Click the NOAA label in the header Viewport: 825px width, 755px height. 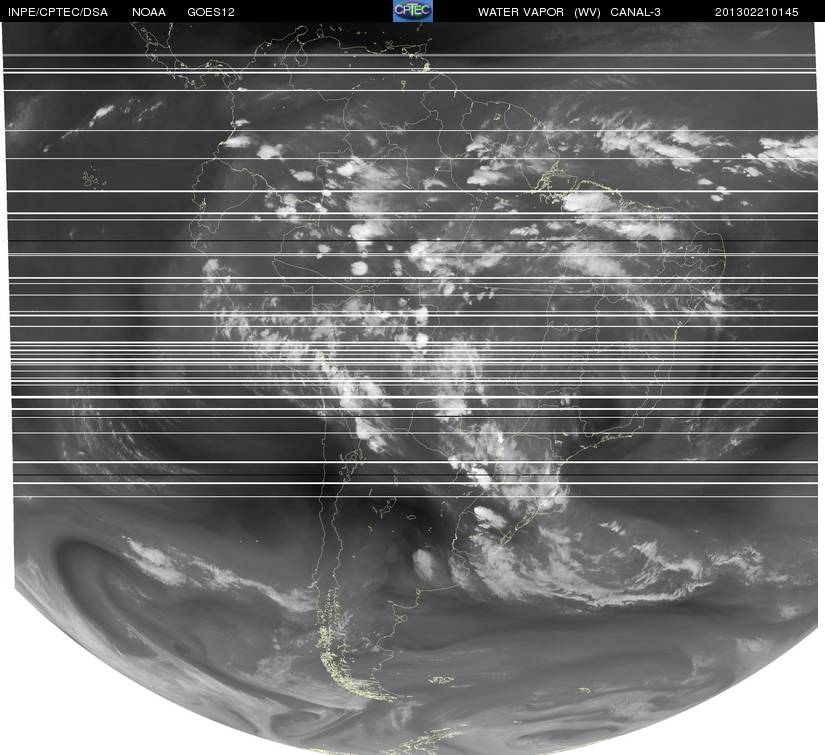tap(149, 12)
